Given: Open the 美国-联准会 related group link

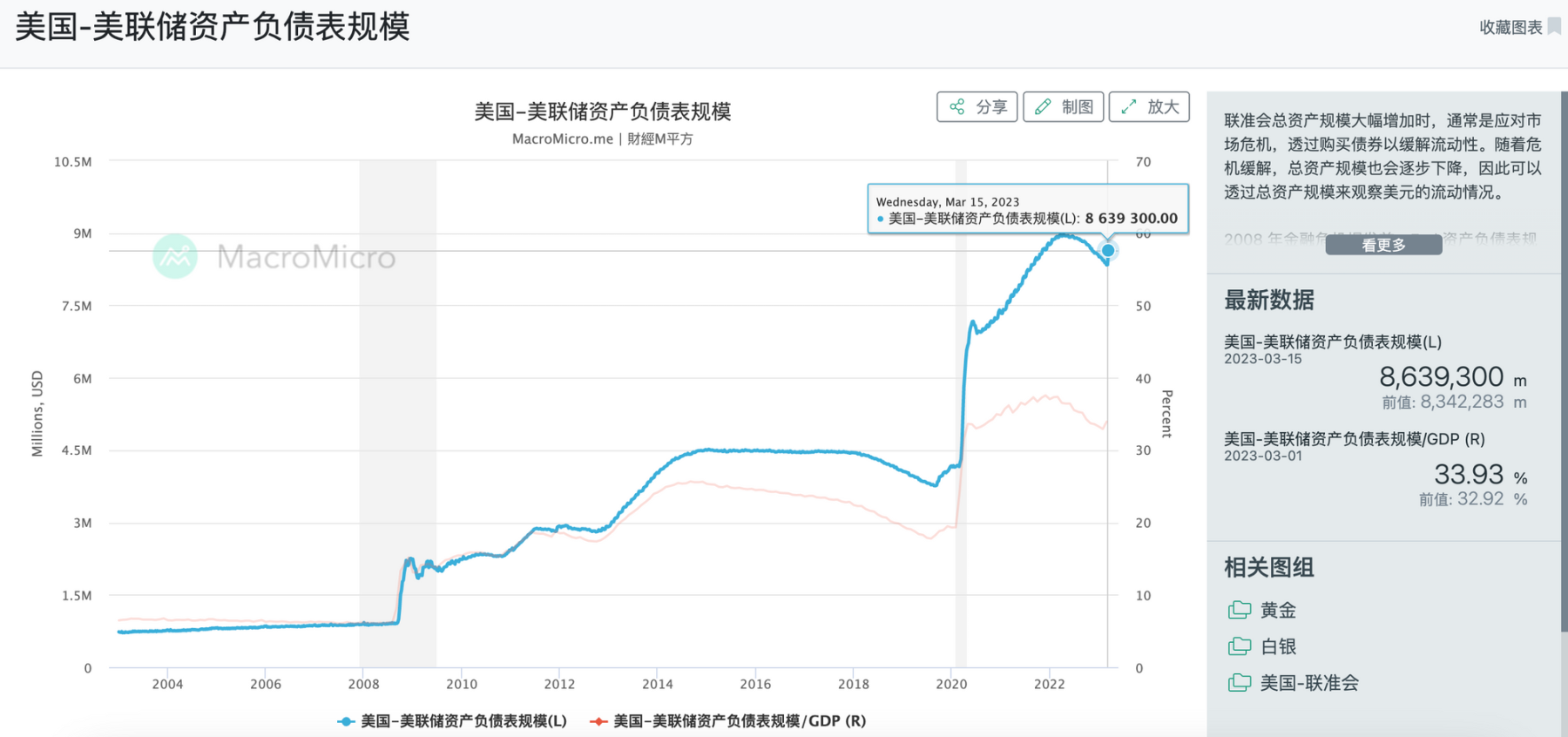Looking at the screenshot, I should point(1309,684).
